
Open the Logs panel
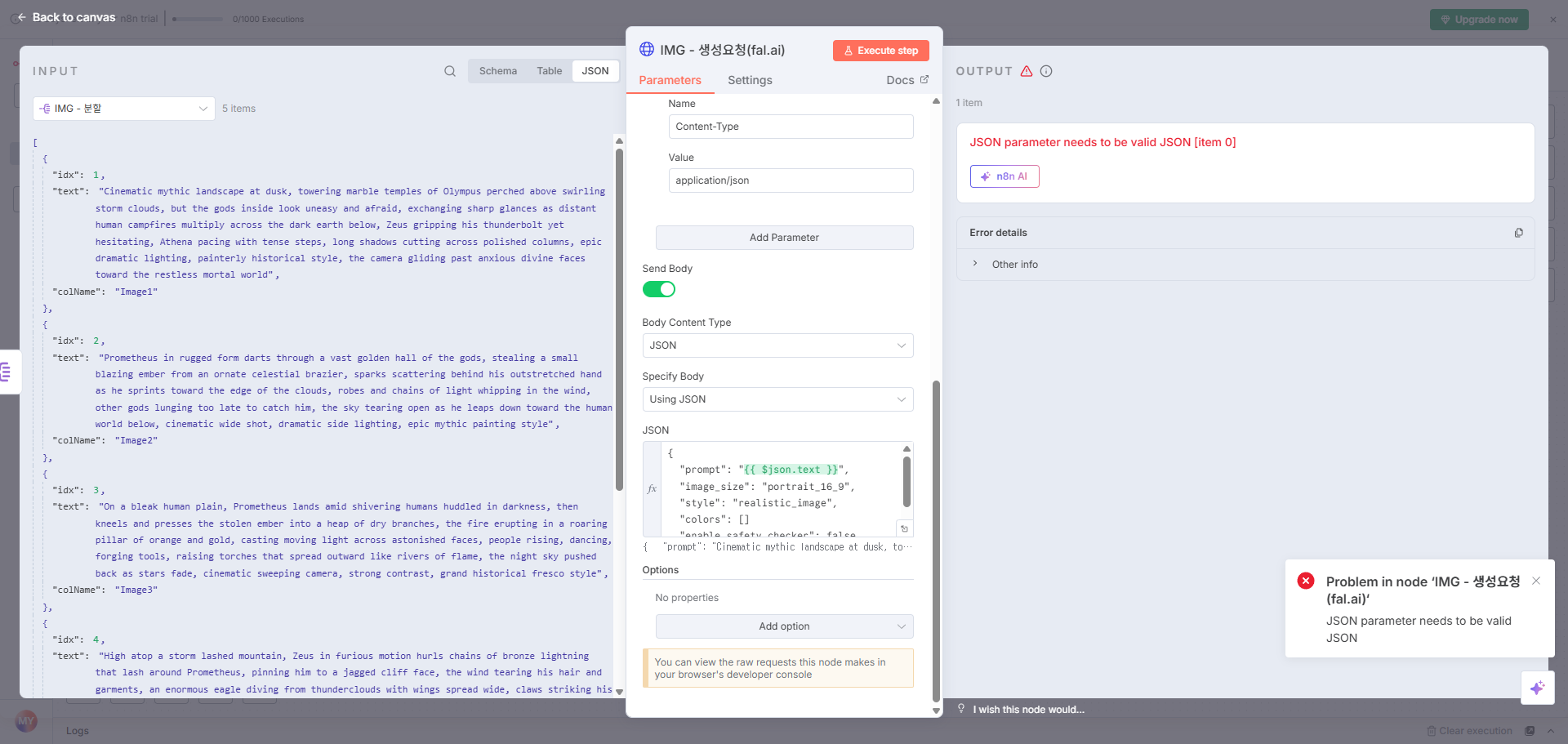(78, 731)
